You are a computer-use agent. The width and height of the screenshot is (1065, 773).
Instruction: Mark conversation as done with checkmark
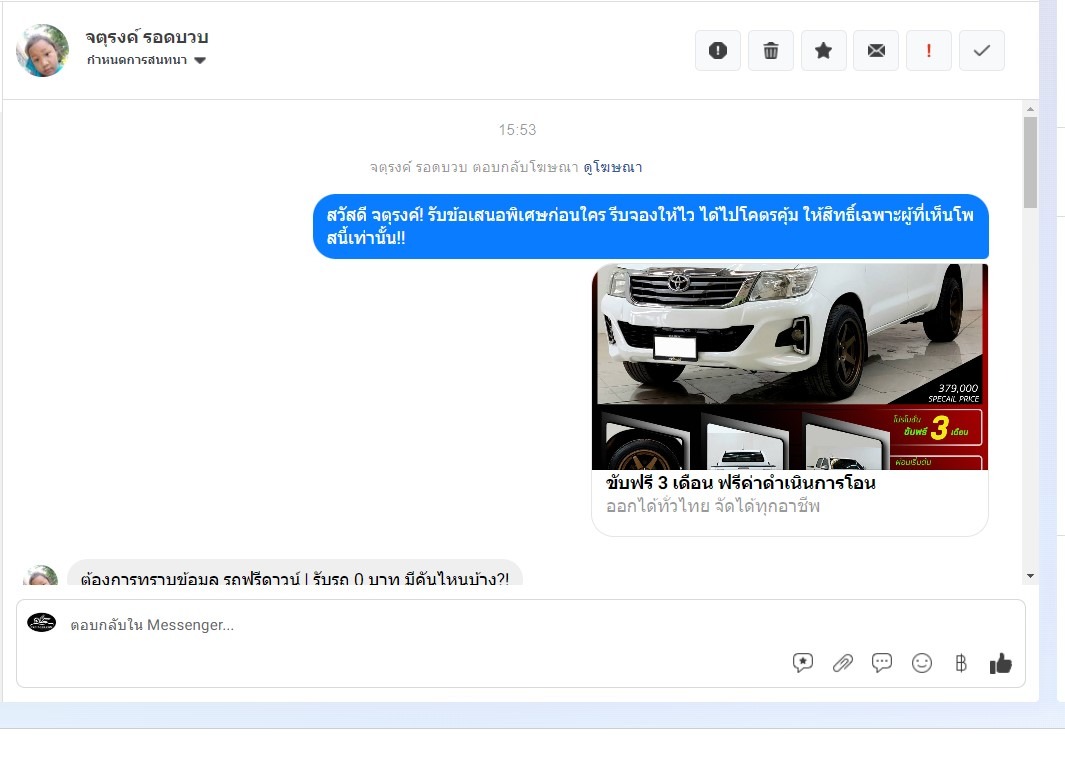click(982, 51)
